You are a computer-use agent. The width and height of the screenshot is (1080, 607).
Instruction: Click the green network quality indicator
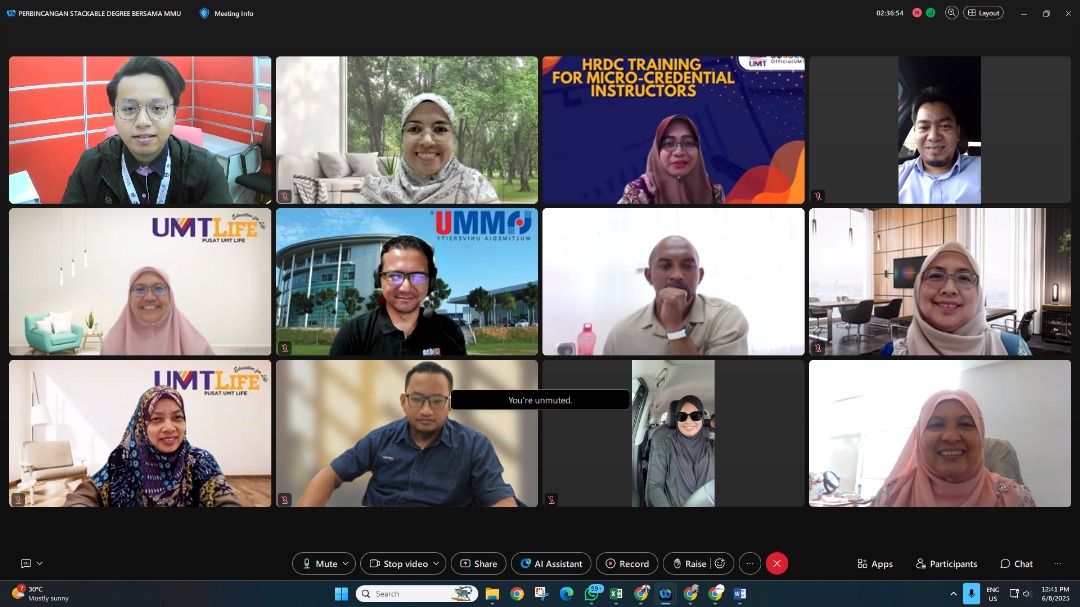[x=931, y=13]
